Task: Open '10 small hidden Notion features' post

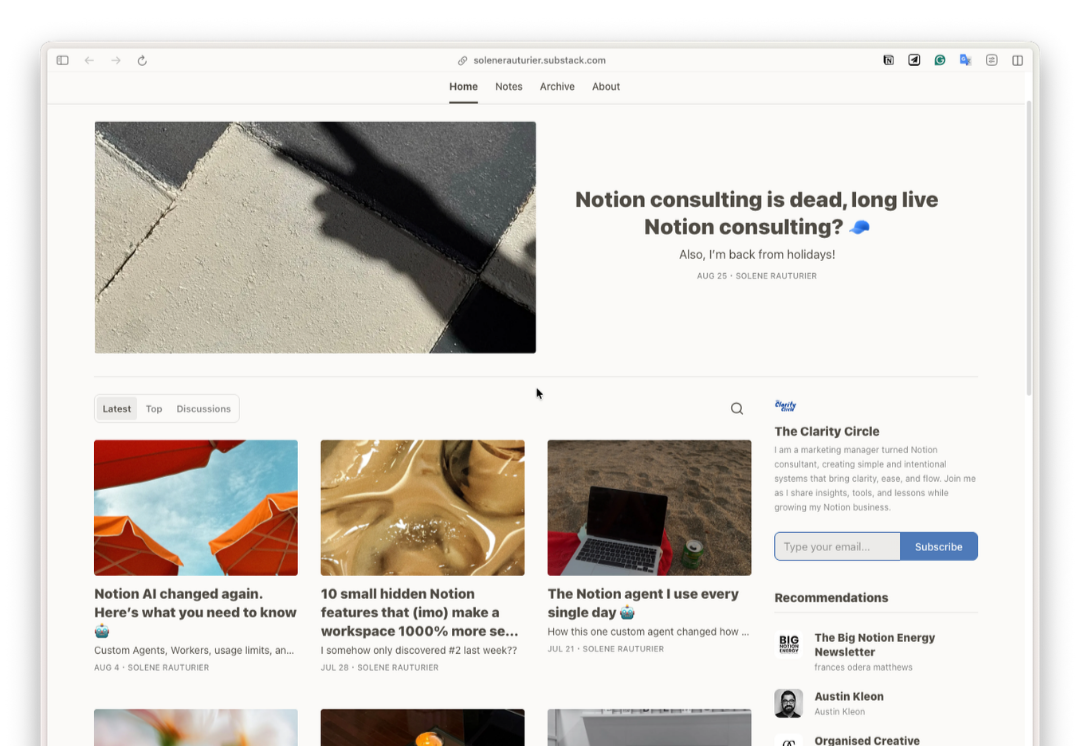Action: click(420, 612)
